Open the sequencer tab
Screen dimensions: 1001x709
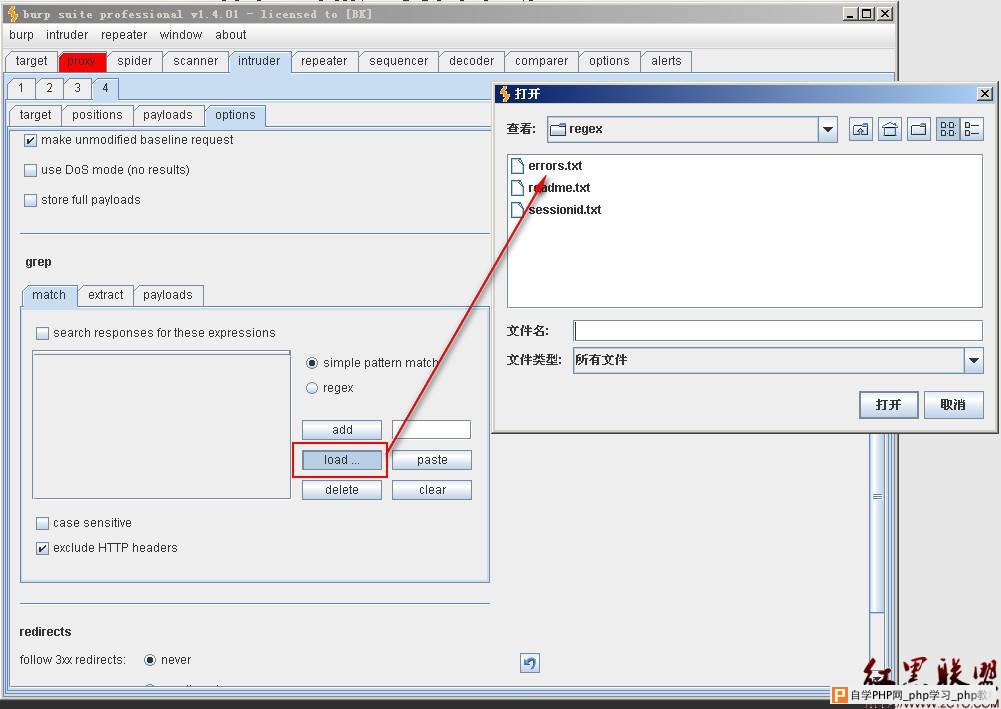tap(398, 61)
